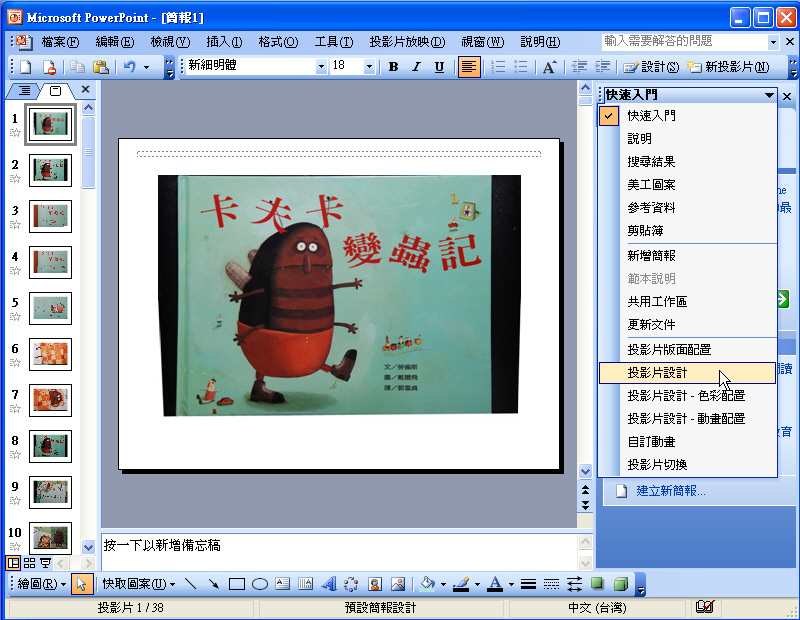Screen dimensions: 800x620
Task: Click the Copy icon in the toolbar
Action: pyautogui.click(x=78, y=67)
